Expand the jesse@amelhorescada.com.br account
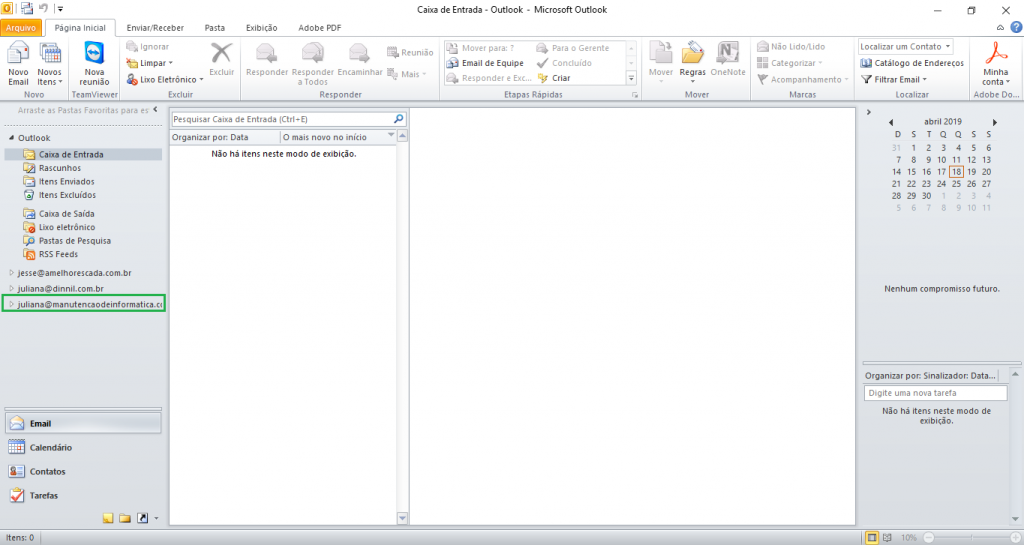The height and width of the screenshot is (545, 1024). (x=11, y=273)
